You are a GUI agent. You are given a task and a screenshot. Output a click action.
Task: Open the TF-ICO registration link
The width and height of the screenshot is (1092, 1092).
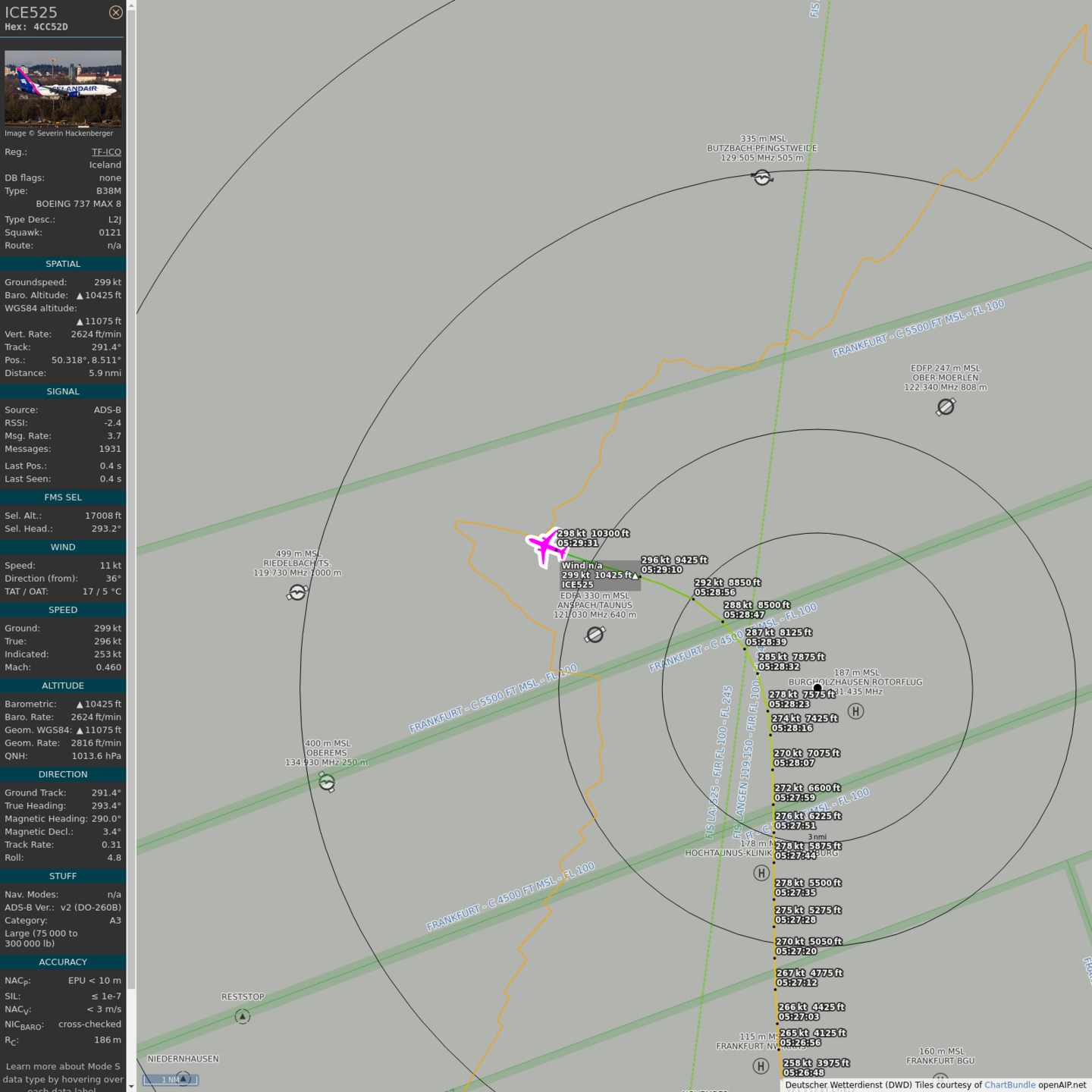(x=106, y=152)
